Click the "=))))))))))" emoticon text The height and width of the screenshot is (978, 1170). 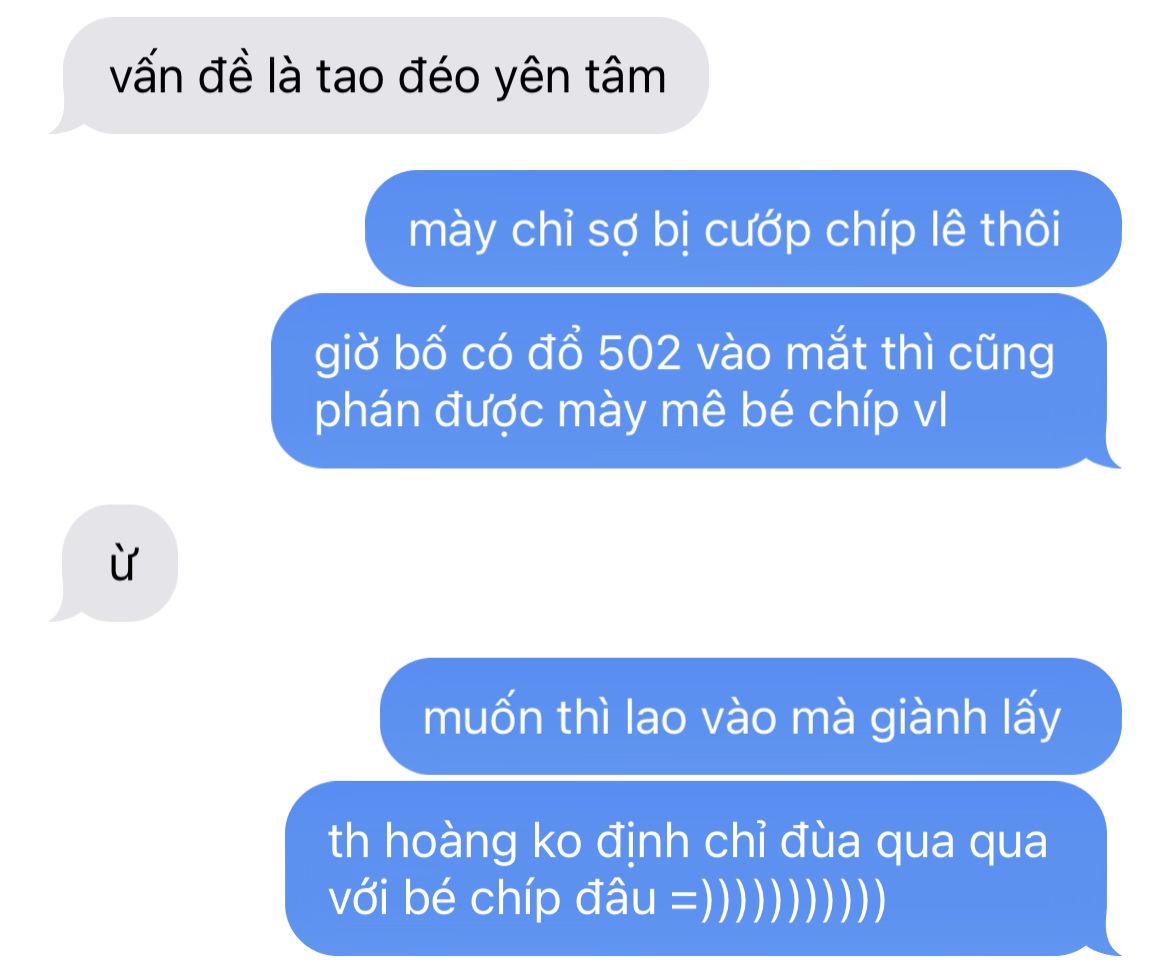(778, 897)
